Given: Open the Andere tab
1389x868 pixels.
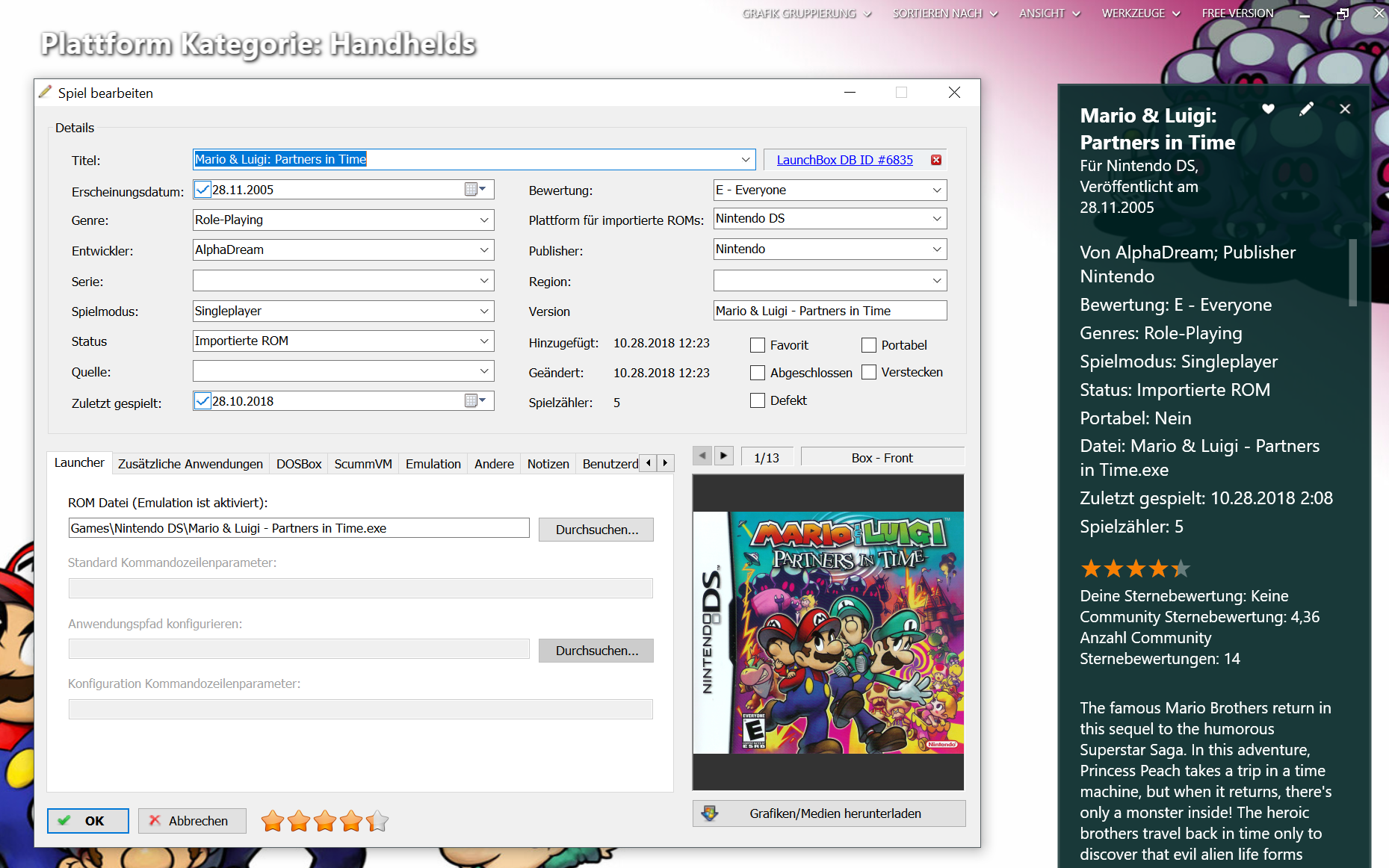Looking at the screenshot, I should (x=494, y=464).
